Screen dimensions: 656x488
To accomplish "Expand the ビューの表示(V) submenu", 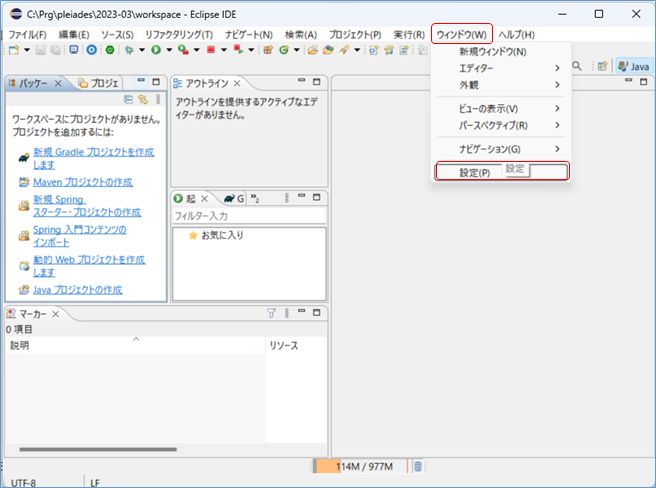I will coord(502,108).
